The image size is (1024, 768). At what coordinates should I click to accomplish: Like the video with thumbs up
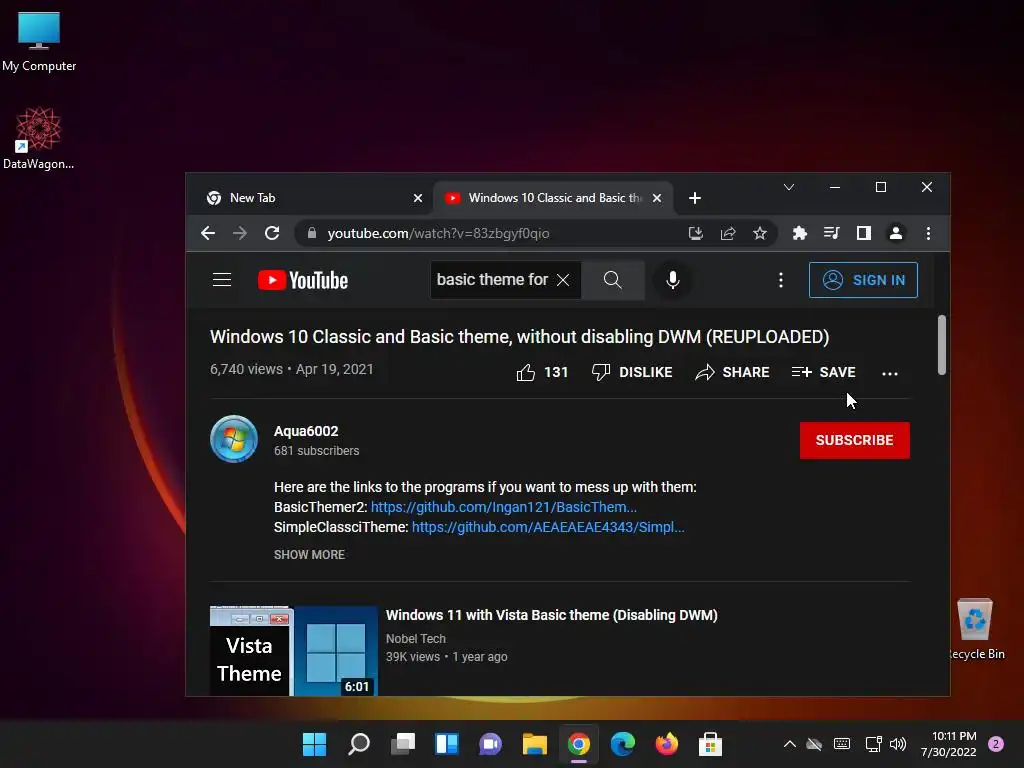[x=542, y=372]
